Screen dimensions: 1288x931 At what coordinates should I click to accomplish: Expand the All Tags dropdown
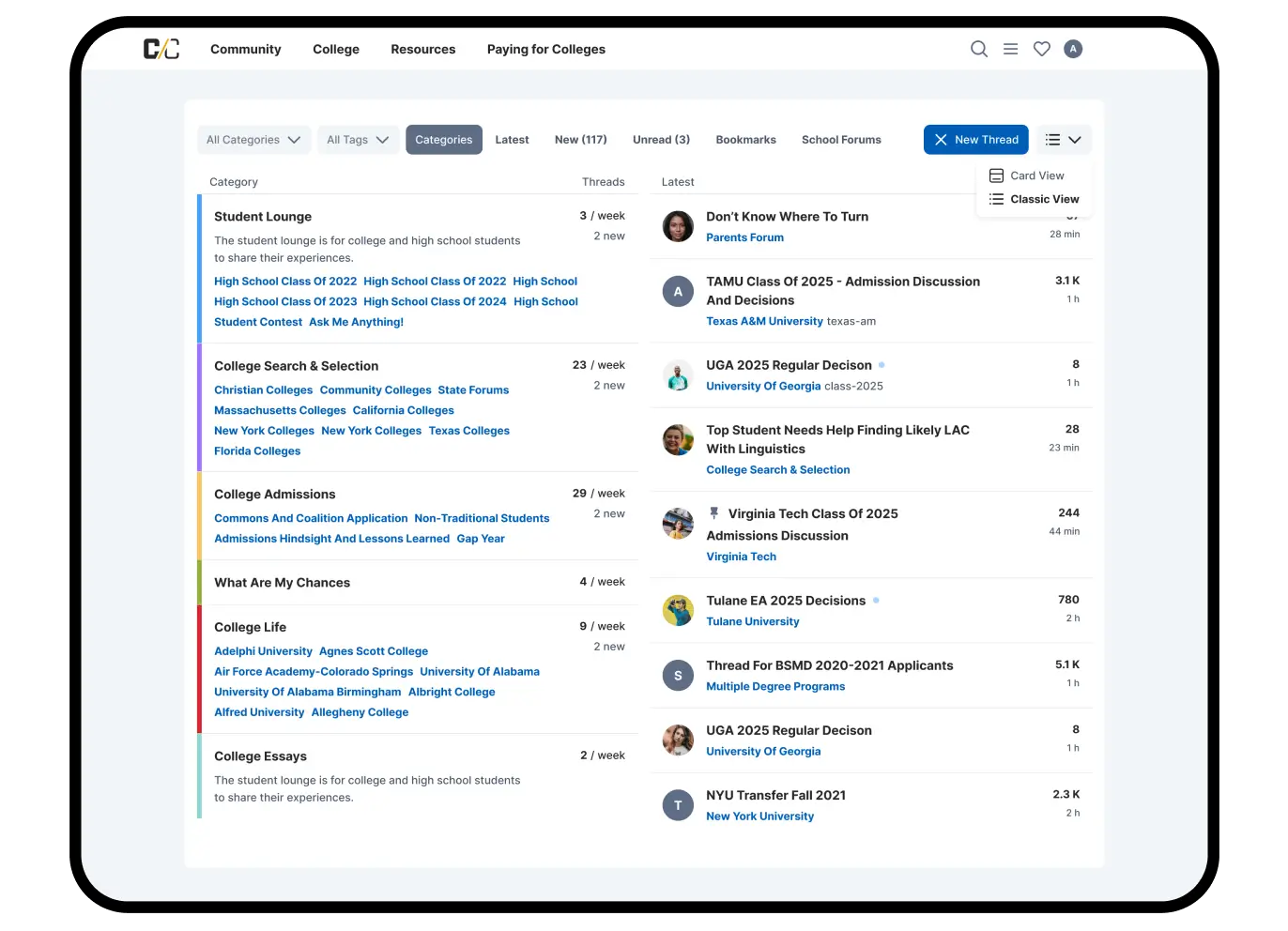(x=358, y=140)
